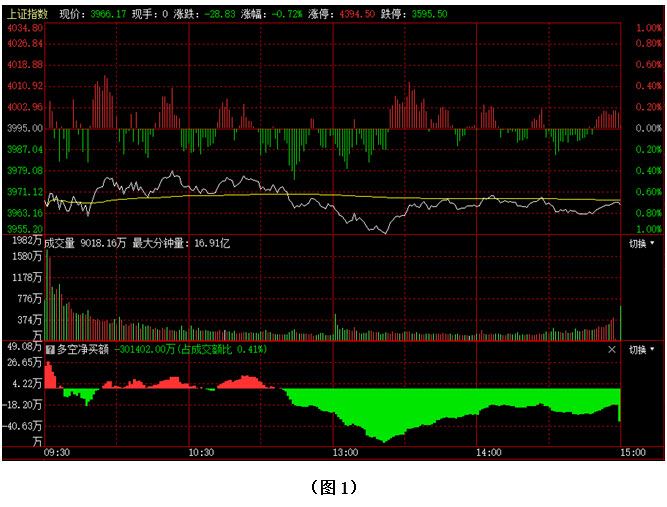Select the 多空净买额 indicator label
Screen dimensions: 667x507
point(83,350)
